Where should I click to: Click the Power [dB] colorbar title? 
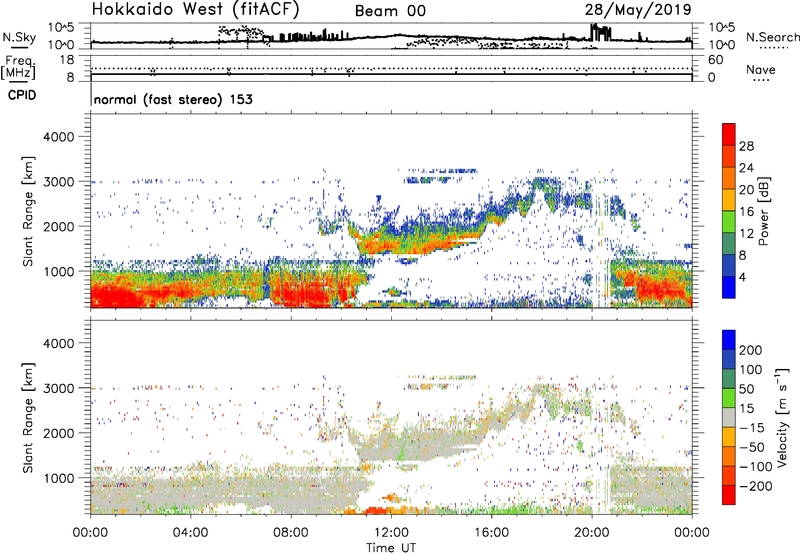[763, 211]
